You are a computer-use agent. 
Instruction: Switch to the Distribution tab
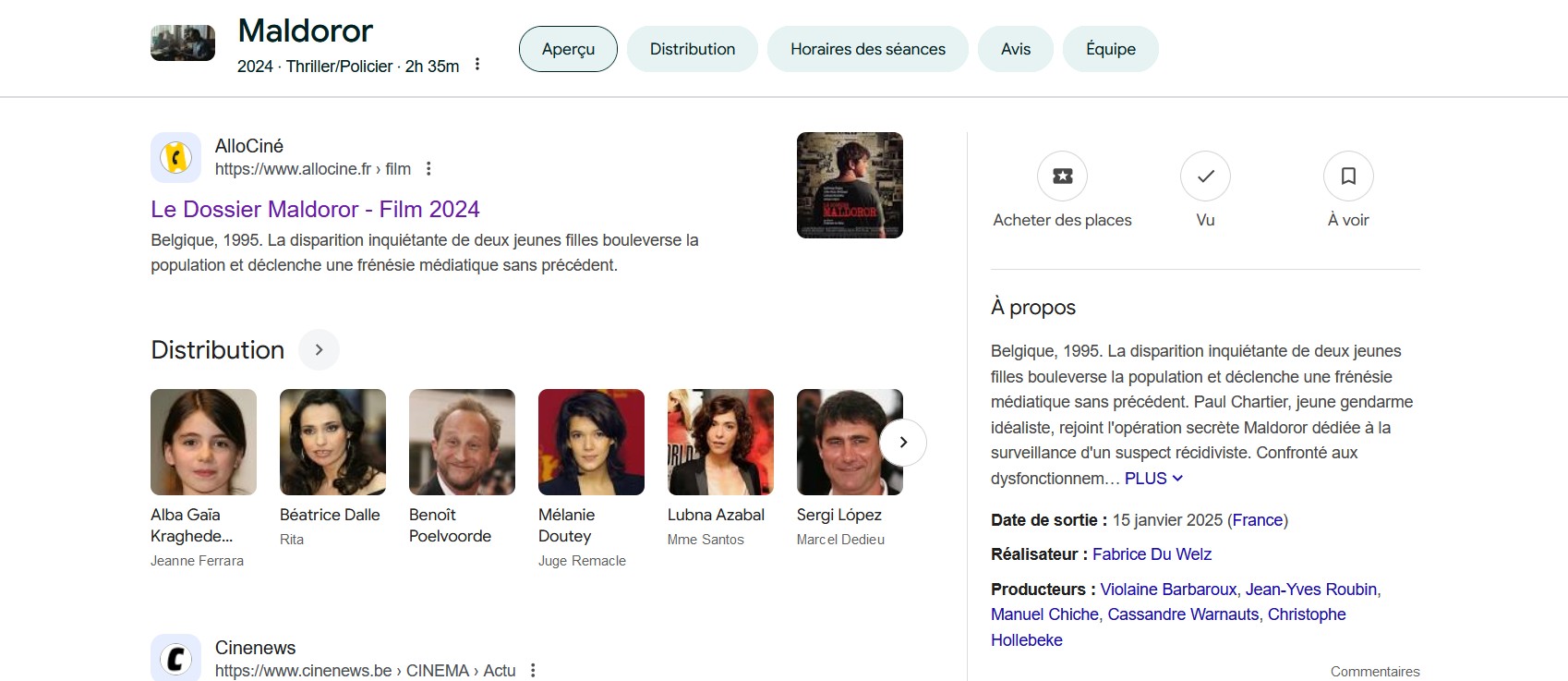[x=693, y=49]
